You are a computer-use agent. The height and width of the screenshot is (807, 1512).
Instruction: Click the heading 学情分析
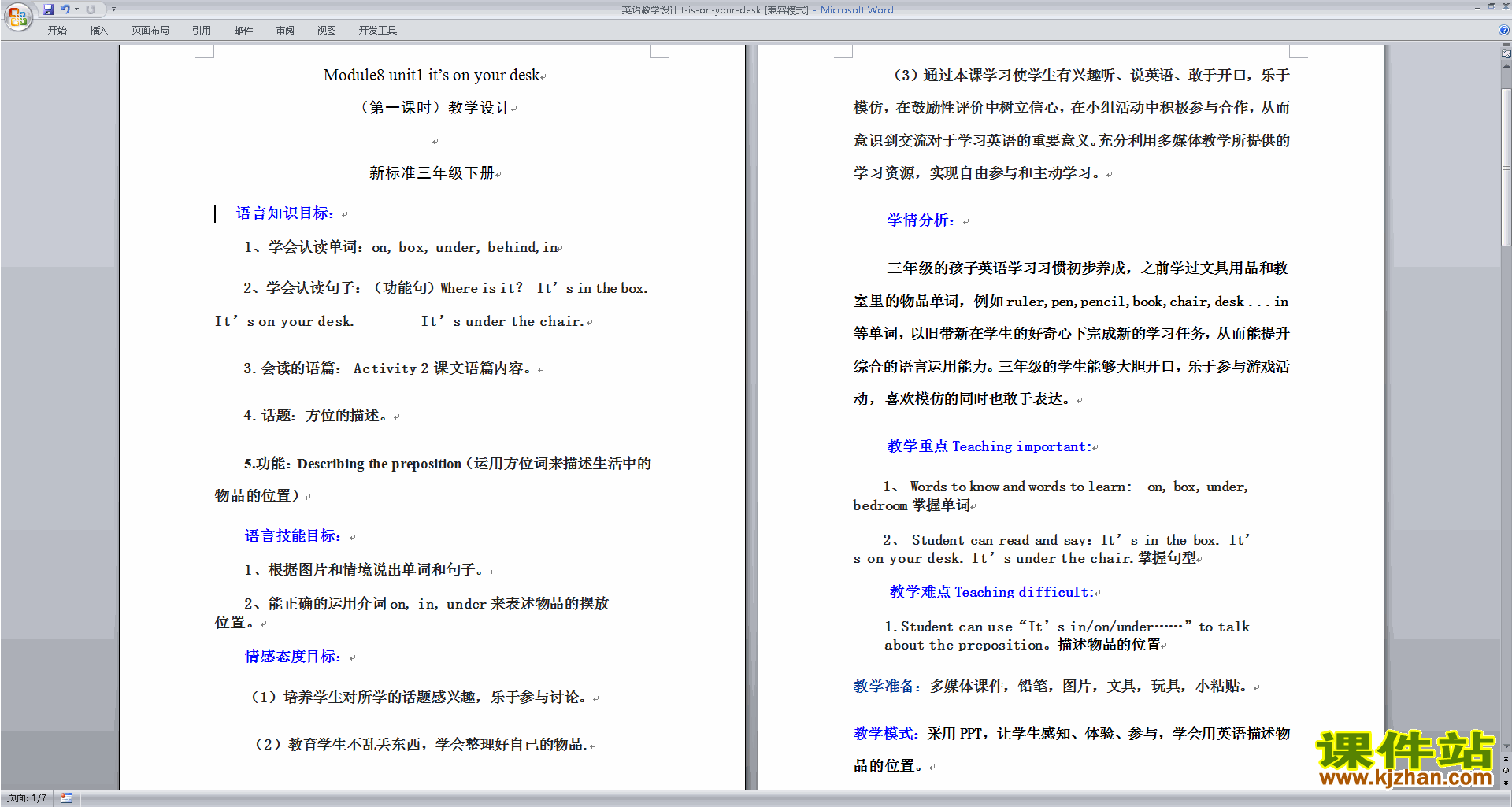click(921, 220)
